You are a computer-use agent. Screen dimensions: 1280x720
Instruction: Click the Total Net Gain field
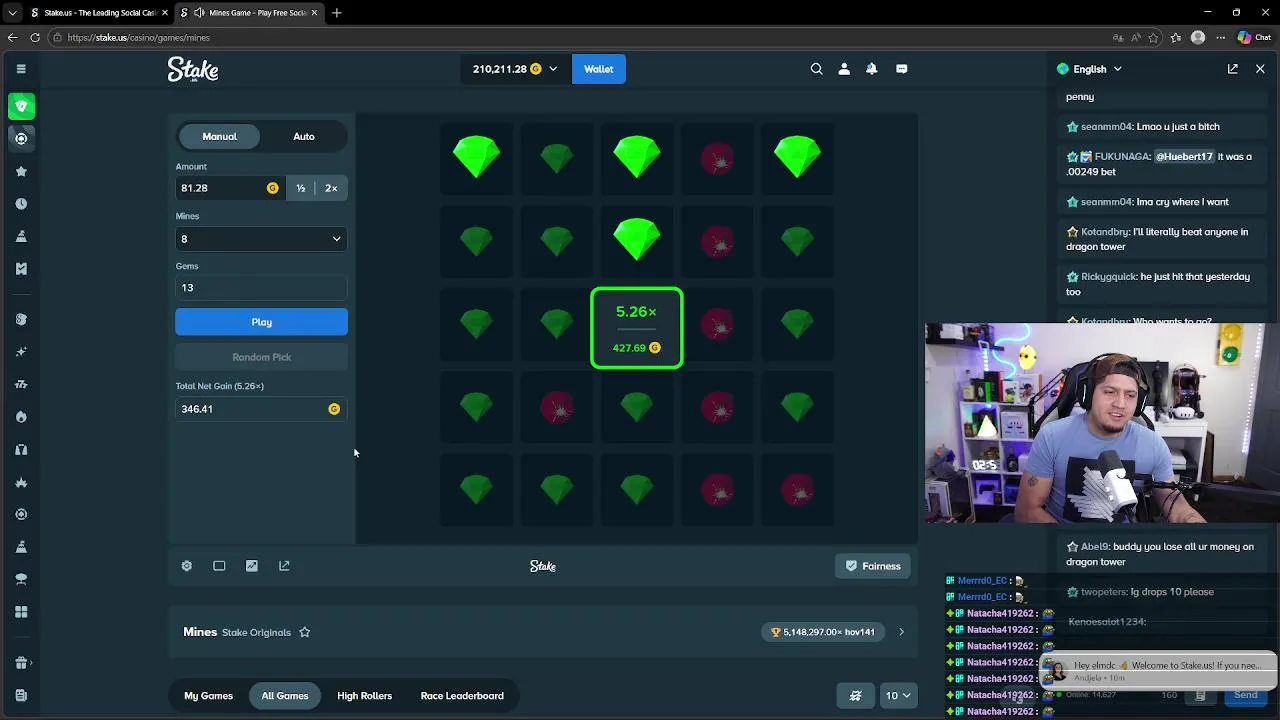coord(261,409)
